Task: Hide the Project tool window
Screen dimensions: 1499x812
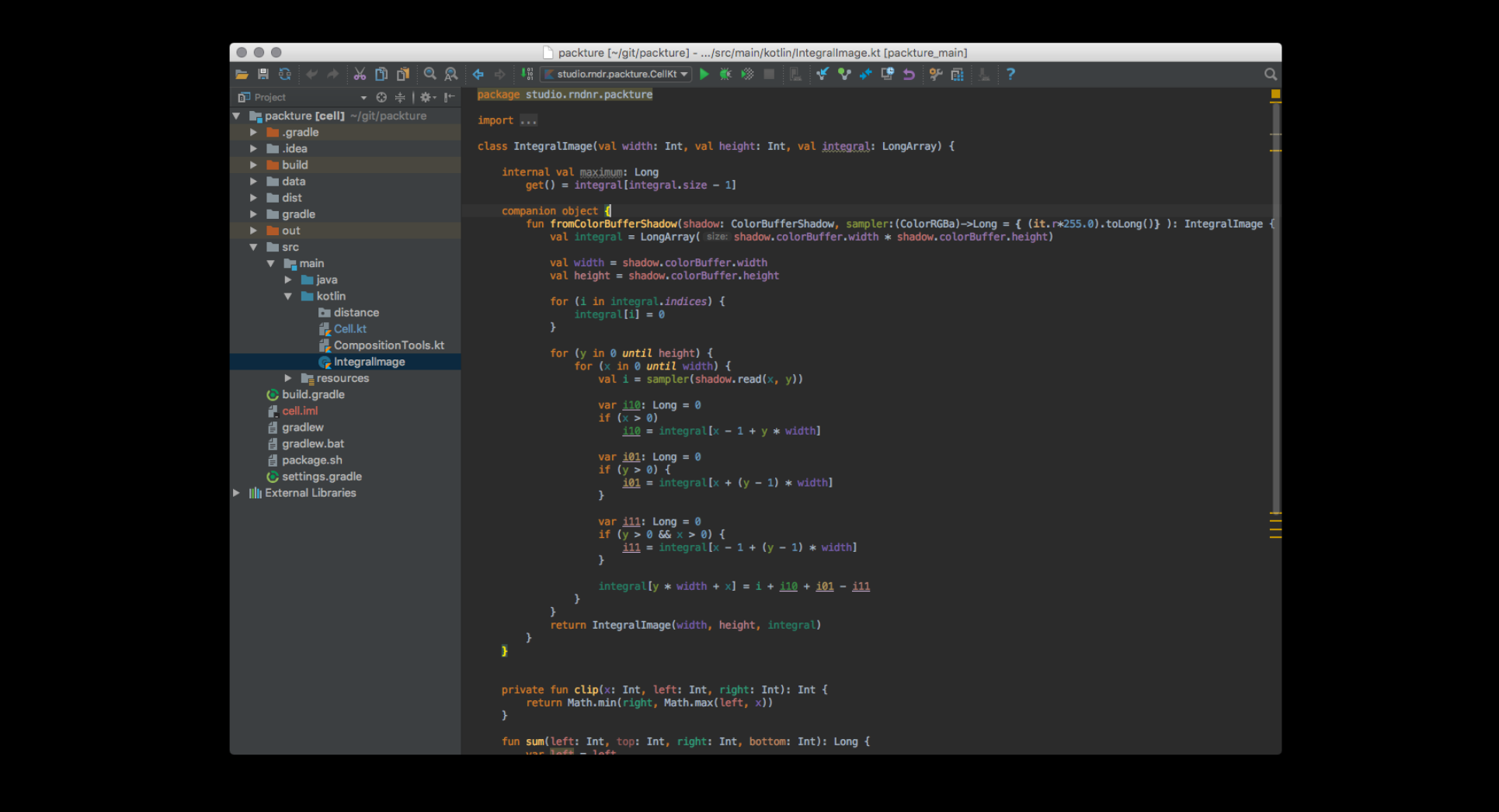Action: pos(449,97)
